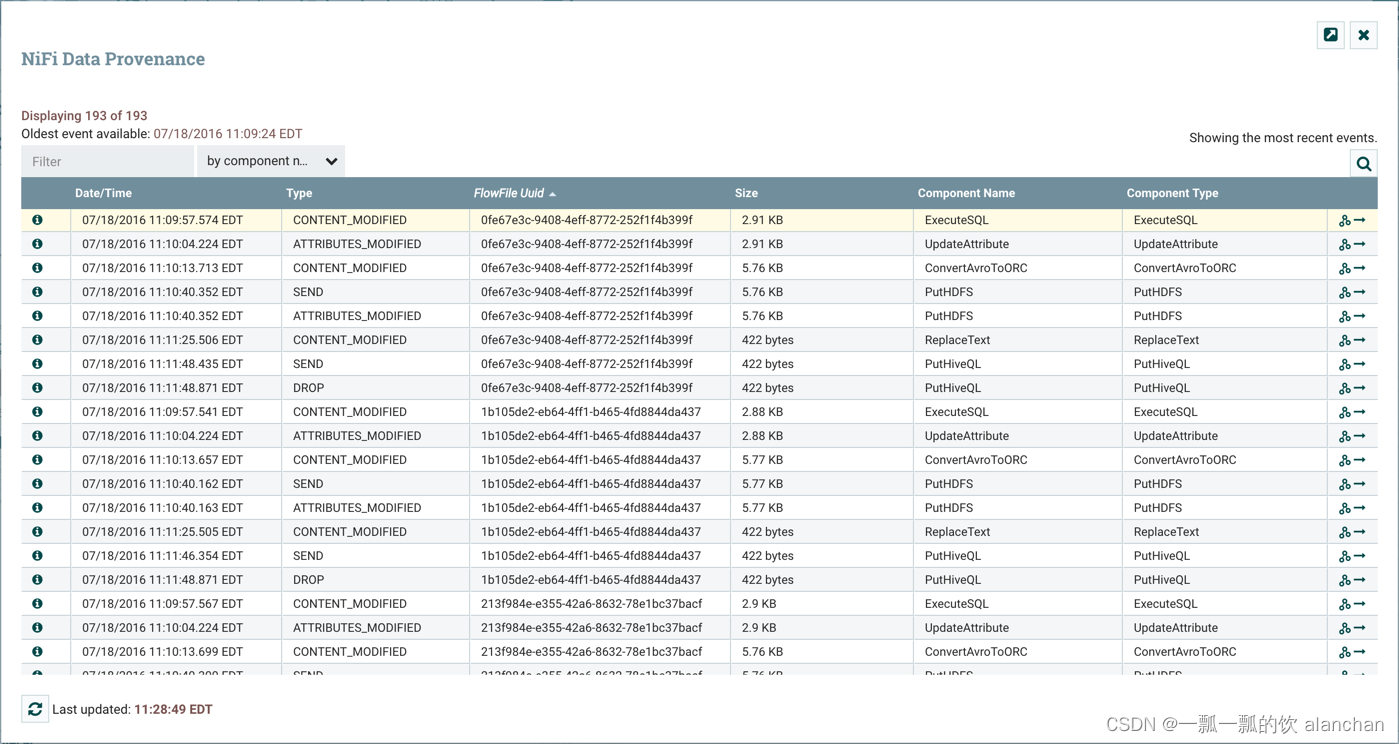The width and height of the screenshot is (1399, 744).
Task: Open info for the 11:09:57.541 event
Action: point(37,412)
